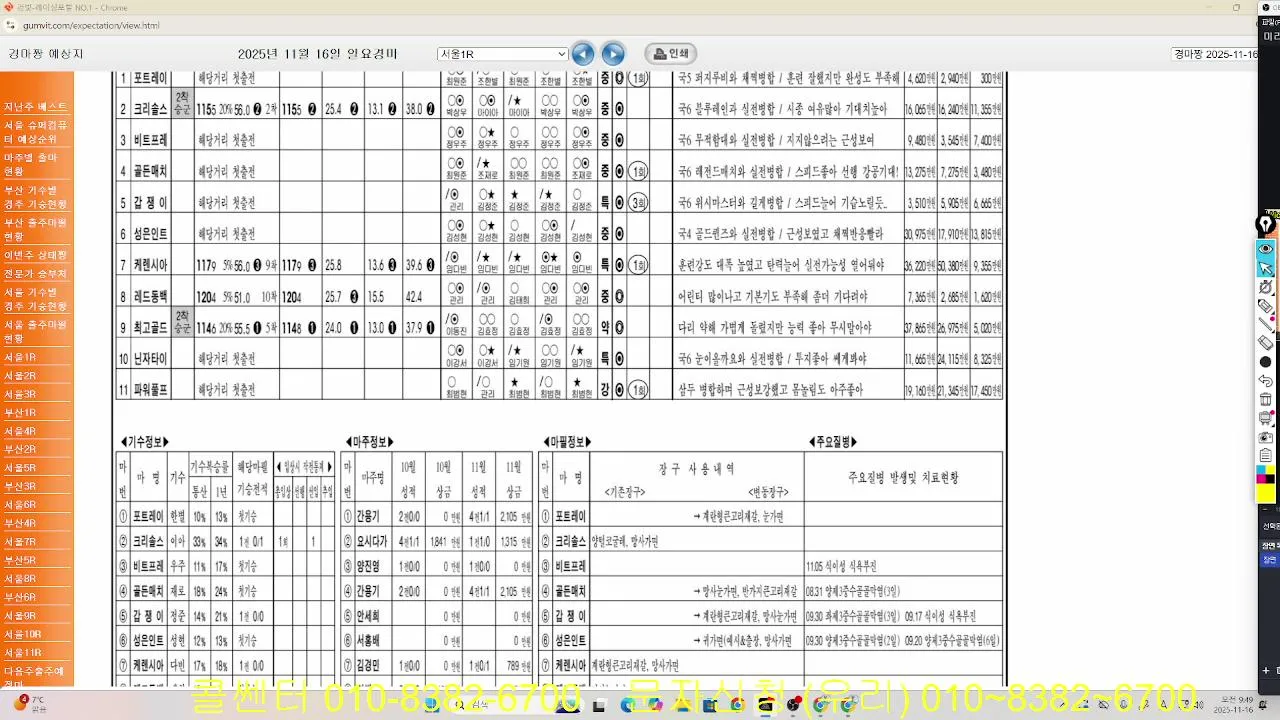Viewport: 1280px width, 720px height.
Task: Click the camera screenshot capture icon
Action: click(1265, 437)
